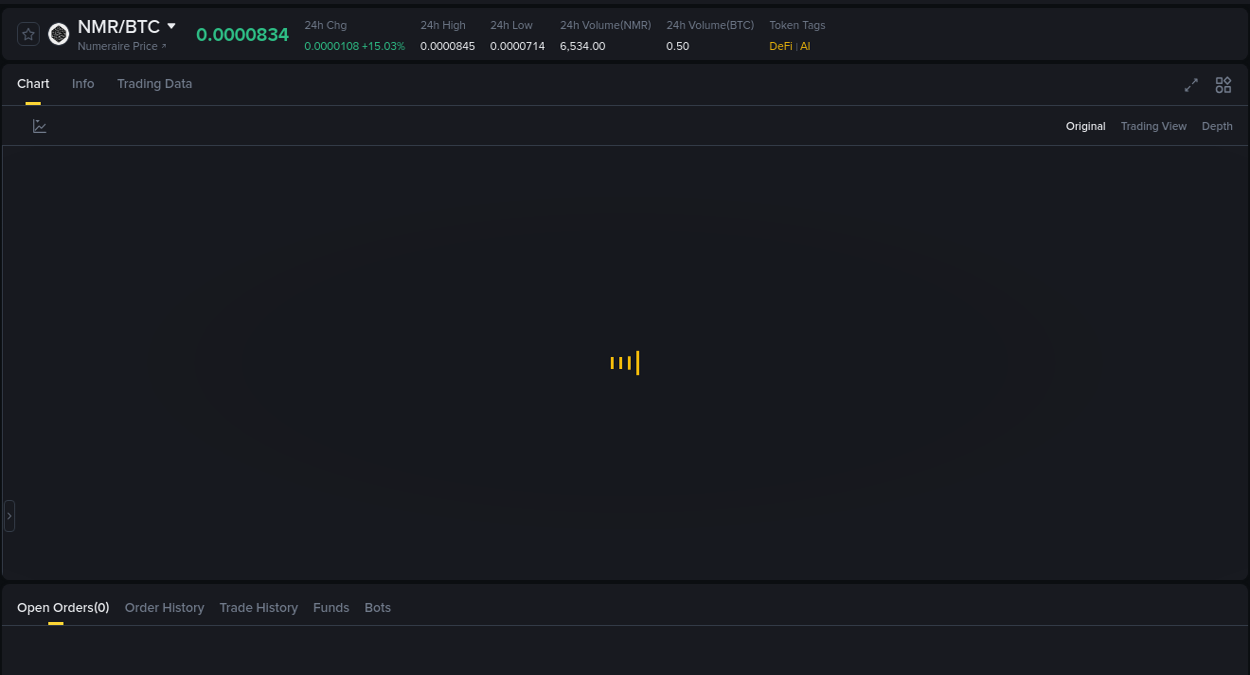Click the fullscreen expand arrows icon
Screen dimensions: 1250x675
pos(1191,85)
